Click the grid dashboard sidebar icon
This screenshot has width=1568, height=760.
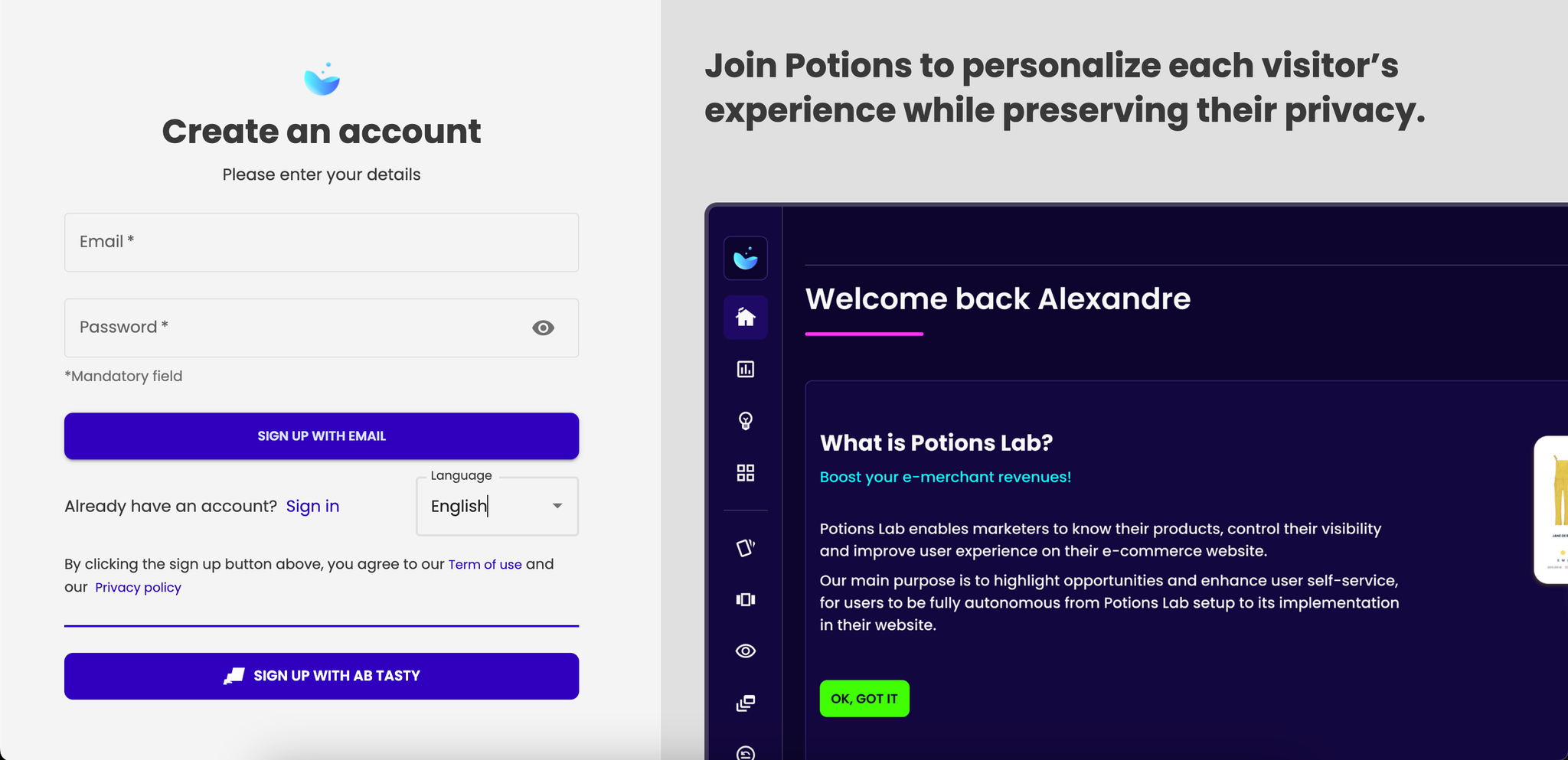point(746,473)
